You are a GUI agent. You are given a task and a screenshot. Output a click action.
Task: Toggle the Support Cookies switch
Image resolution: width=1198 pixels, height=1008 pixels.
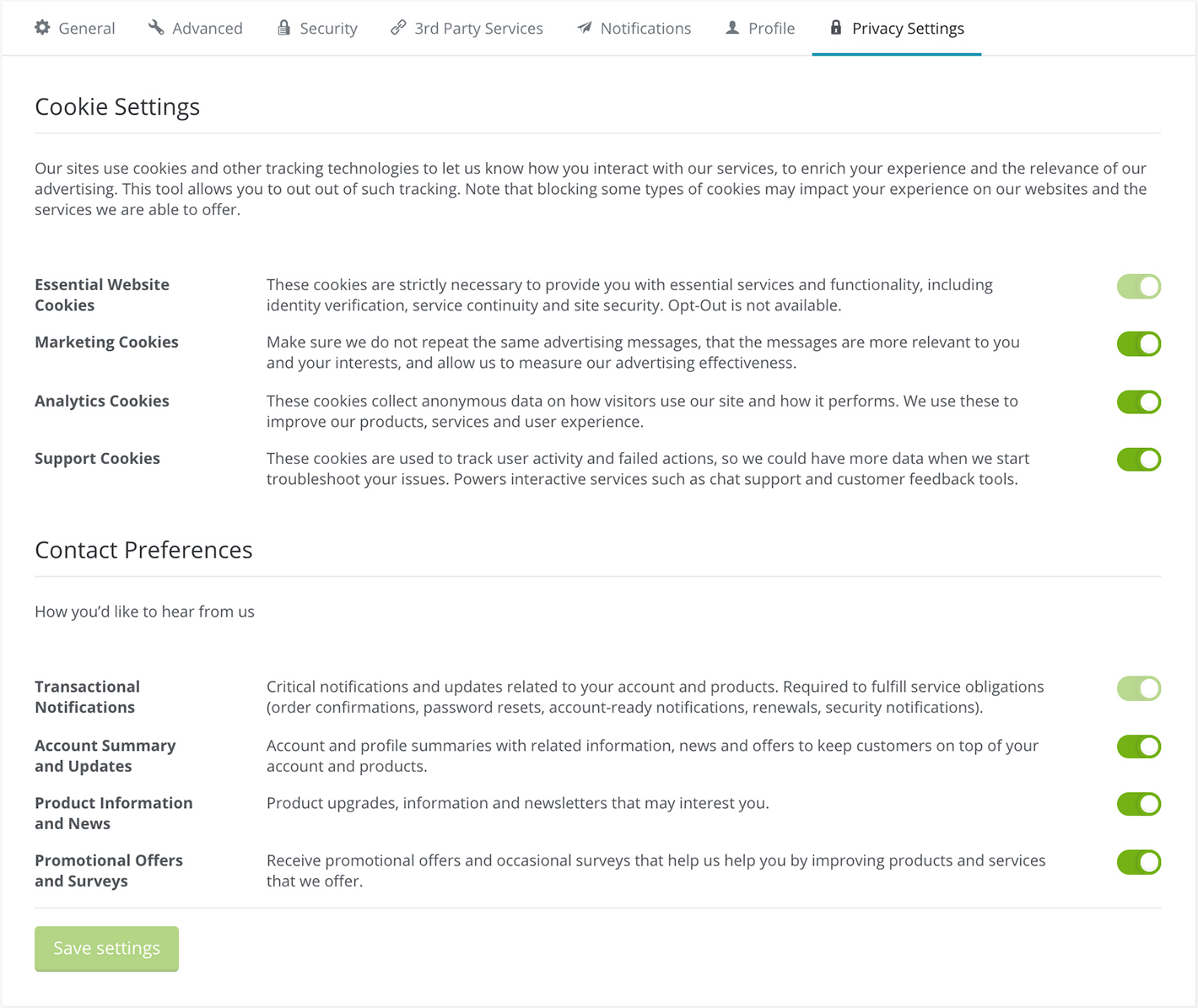pos(1138,460)
